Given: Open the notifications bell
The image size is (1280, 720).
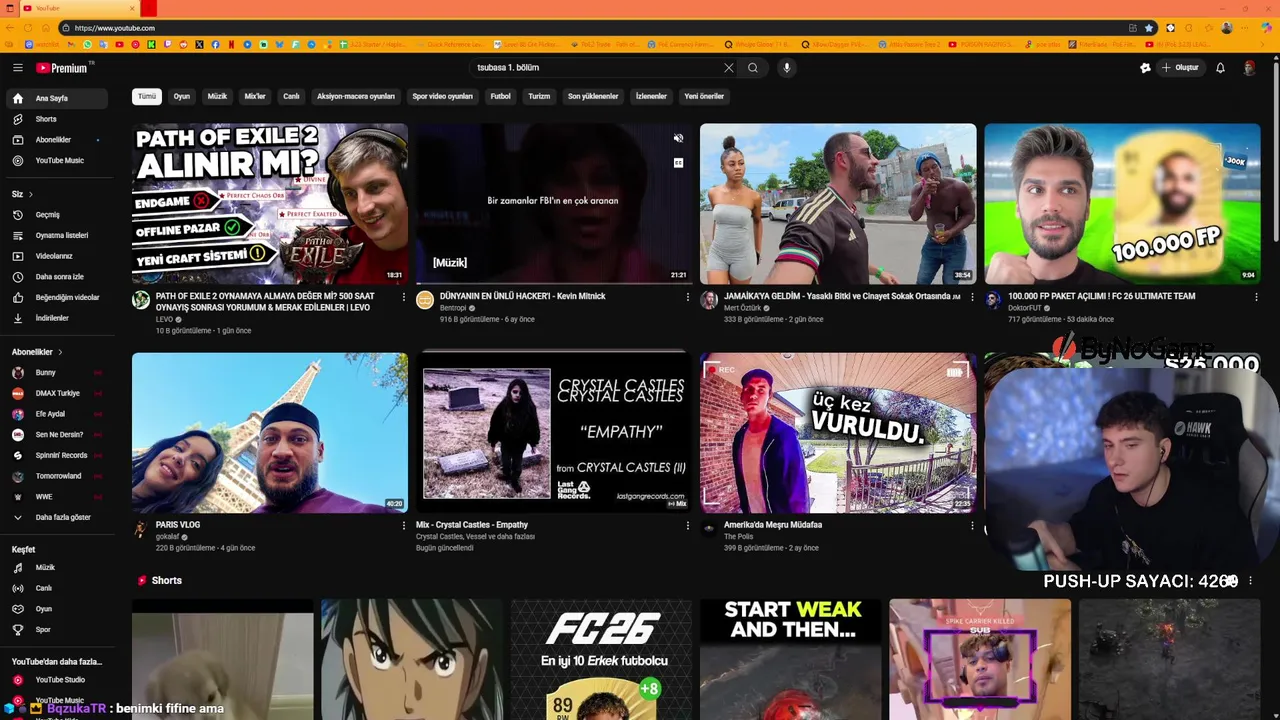Looking at the screenshot, I should [1220, 68].
